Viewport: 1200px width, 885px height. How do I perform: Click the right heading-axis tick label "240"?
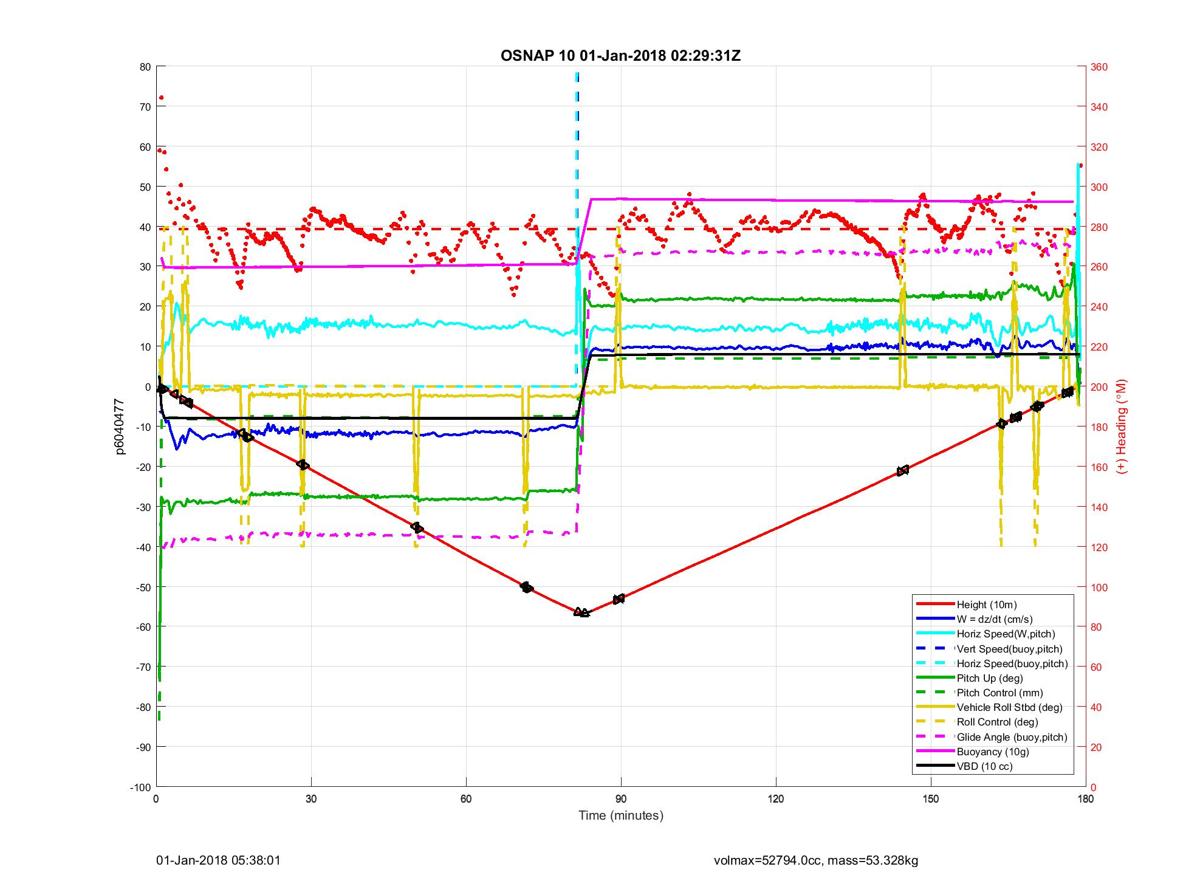(1099, 307)
